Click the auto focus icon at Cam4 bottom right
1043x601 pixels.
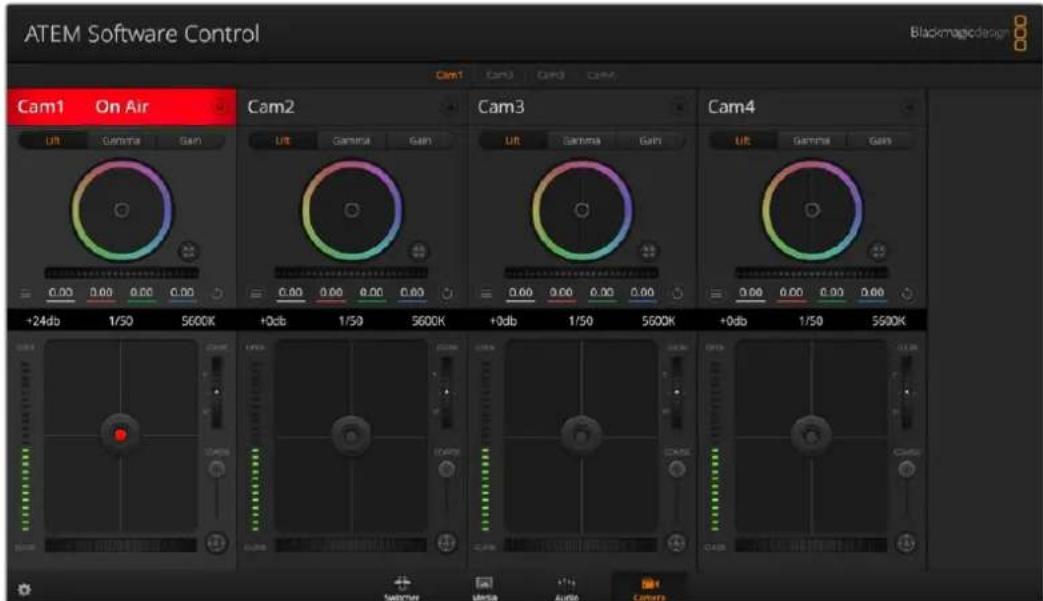pyautogui.click(x=907, y=542)
